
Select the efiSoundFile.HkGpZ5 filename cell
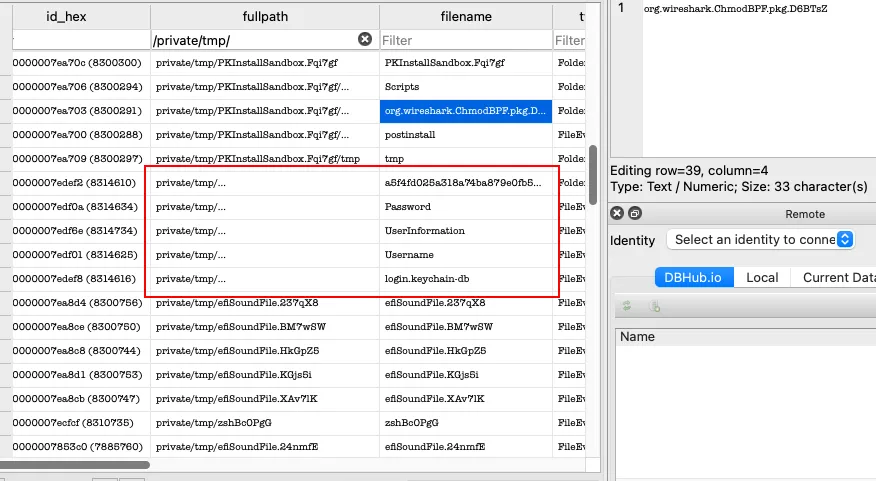(x=466, y=351)
